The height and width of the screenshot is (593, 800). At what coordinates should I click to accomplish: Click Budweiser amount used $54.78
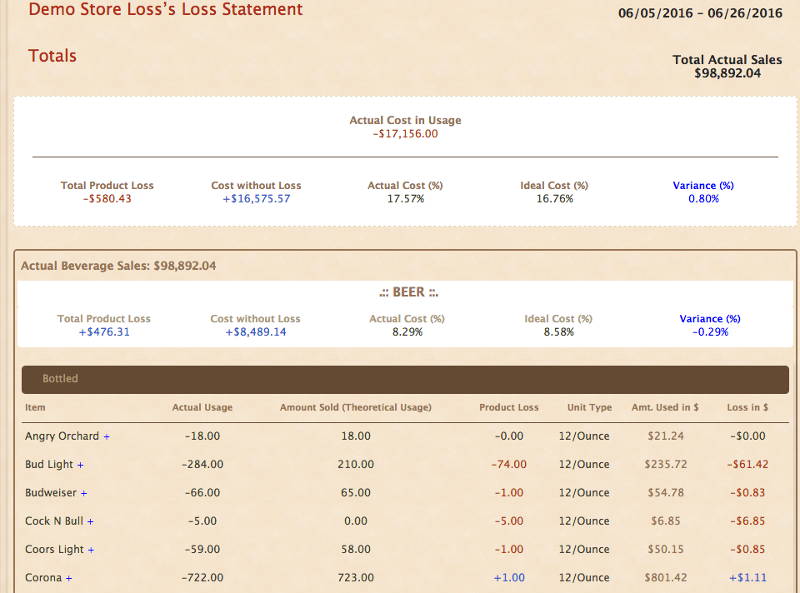click(x=665, y=493)
